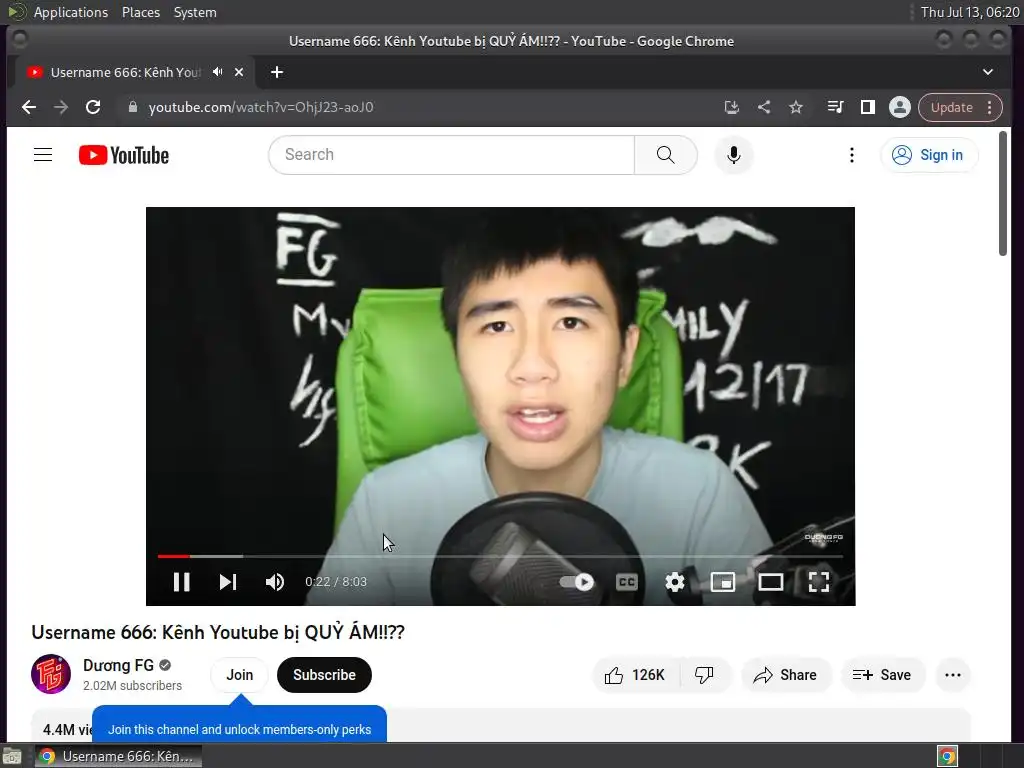The width and height of the screenshot is (1024, 768).
Task: Skip to the next video
Action: click(227, 581)
